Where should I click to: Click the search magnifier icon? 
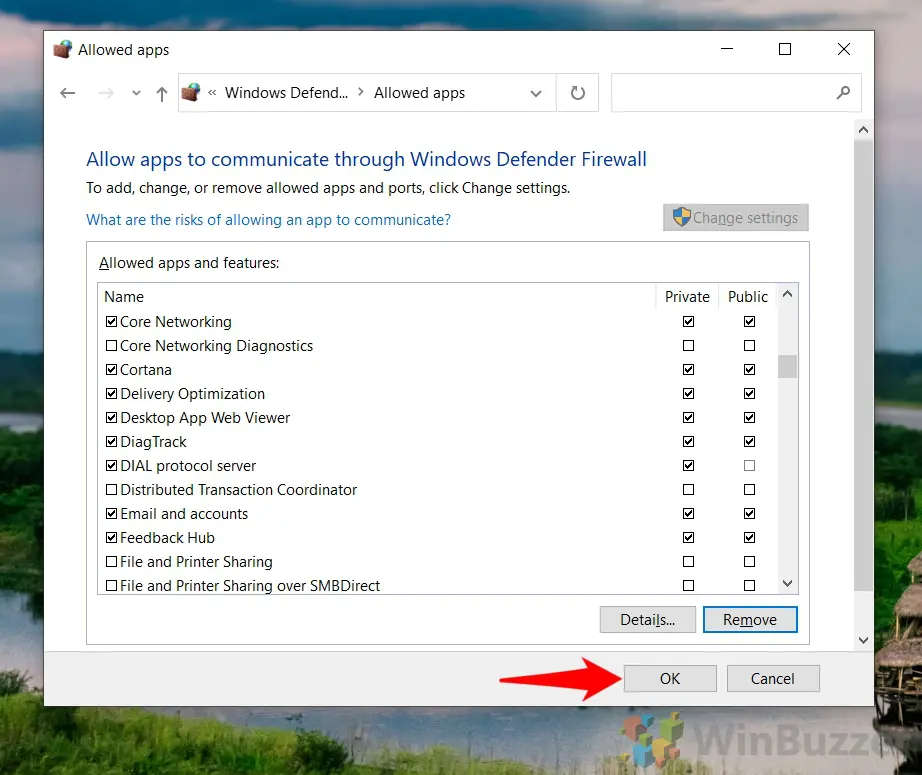(843, 92)
